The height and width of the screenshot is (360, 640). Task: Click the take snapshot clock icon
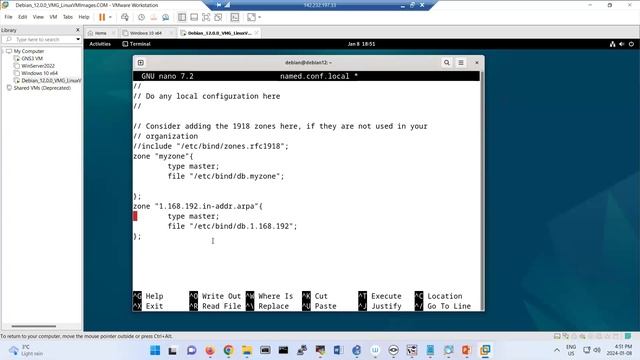point(141,17)
